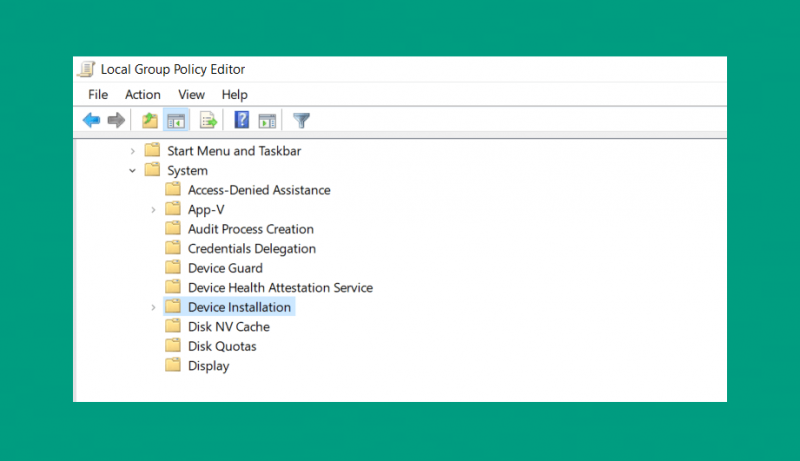800x461 pixels.
Task: Open the View menu
Action: click(x=191, y=95)
